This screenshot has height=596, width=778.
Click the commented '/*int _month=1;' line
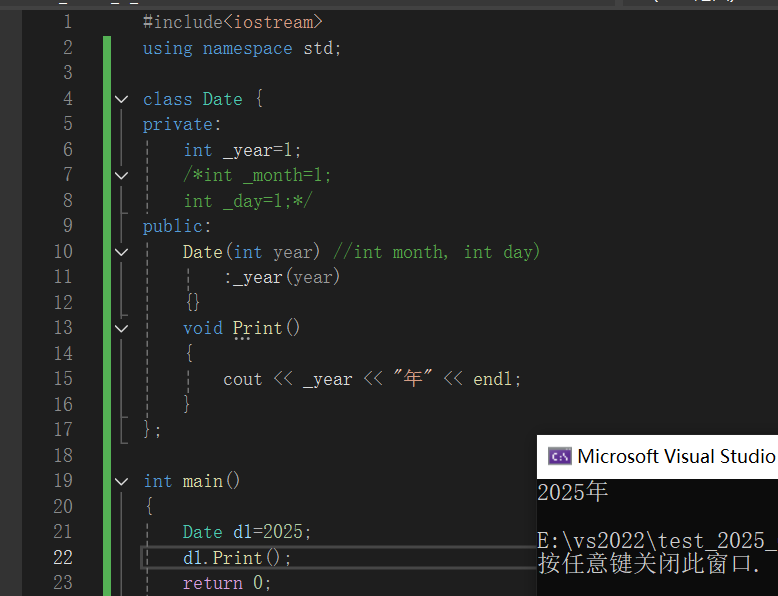tap(257, 175)
